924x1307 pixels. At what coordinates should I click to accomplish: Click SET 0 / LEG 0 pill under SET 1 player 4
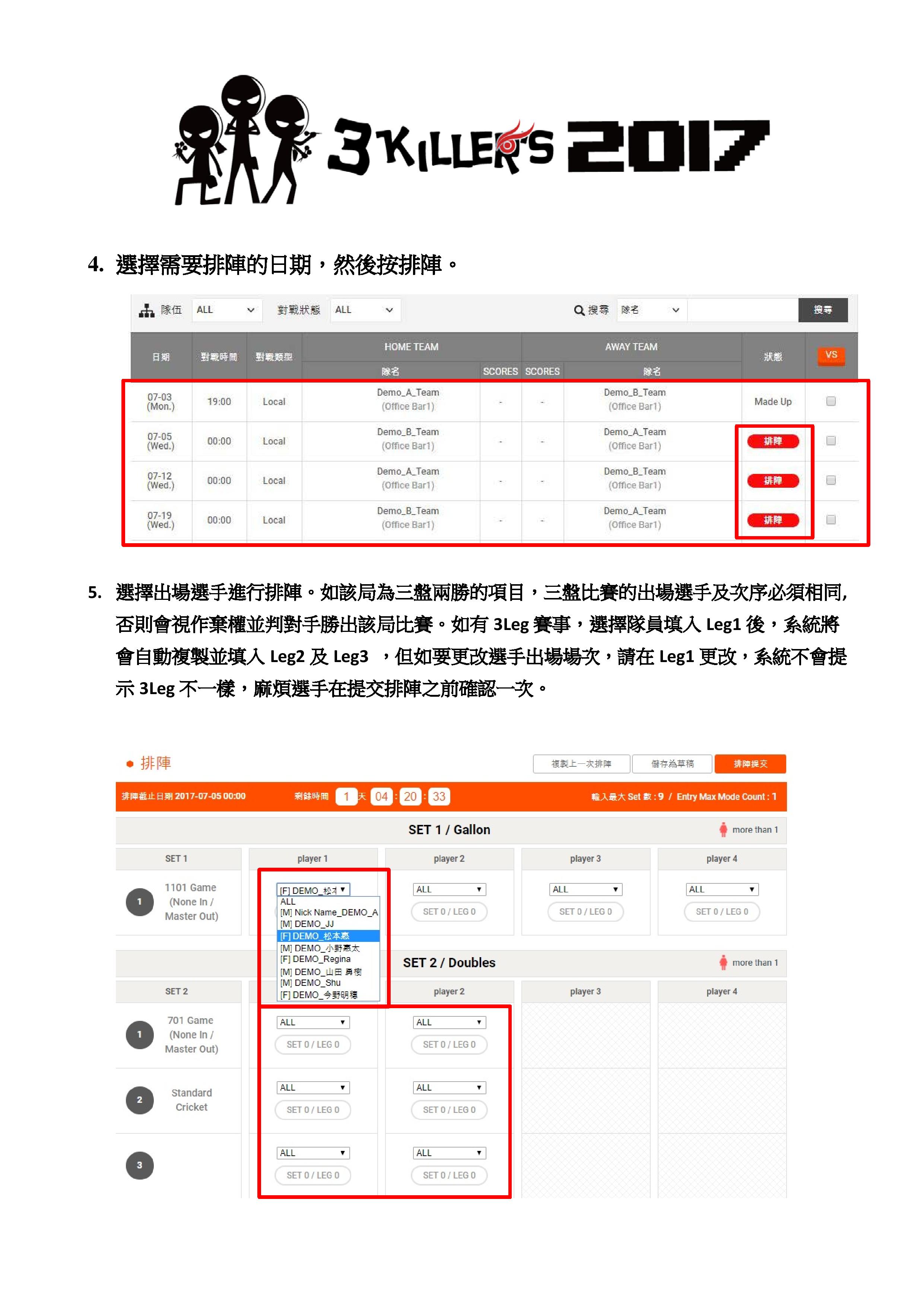click(723, 912)
